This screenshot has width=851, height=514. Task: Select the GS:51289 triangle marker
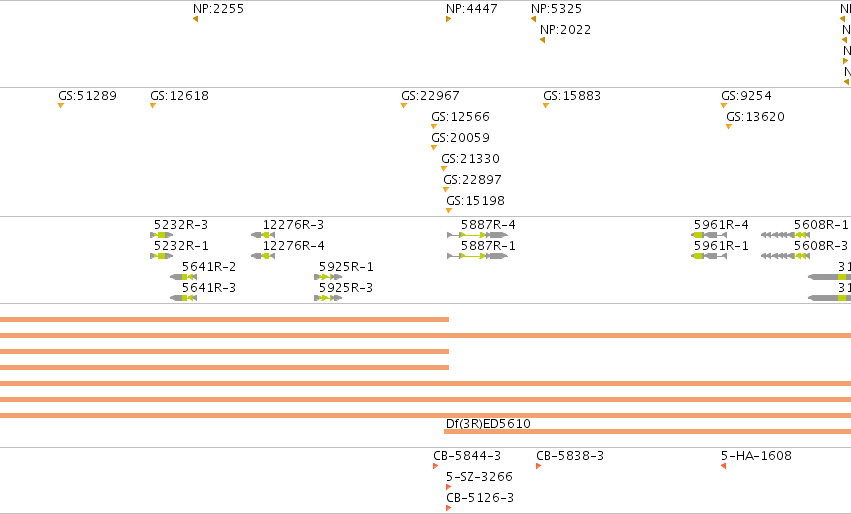point(61,105)
